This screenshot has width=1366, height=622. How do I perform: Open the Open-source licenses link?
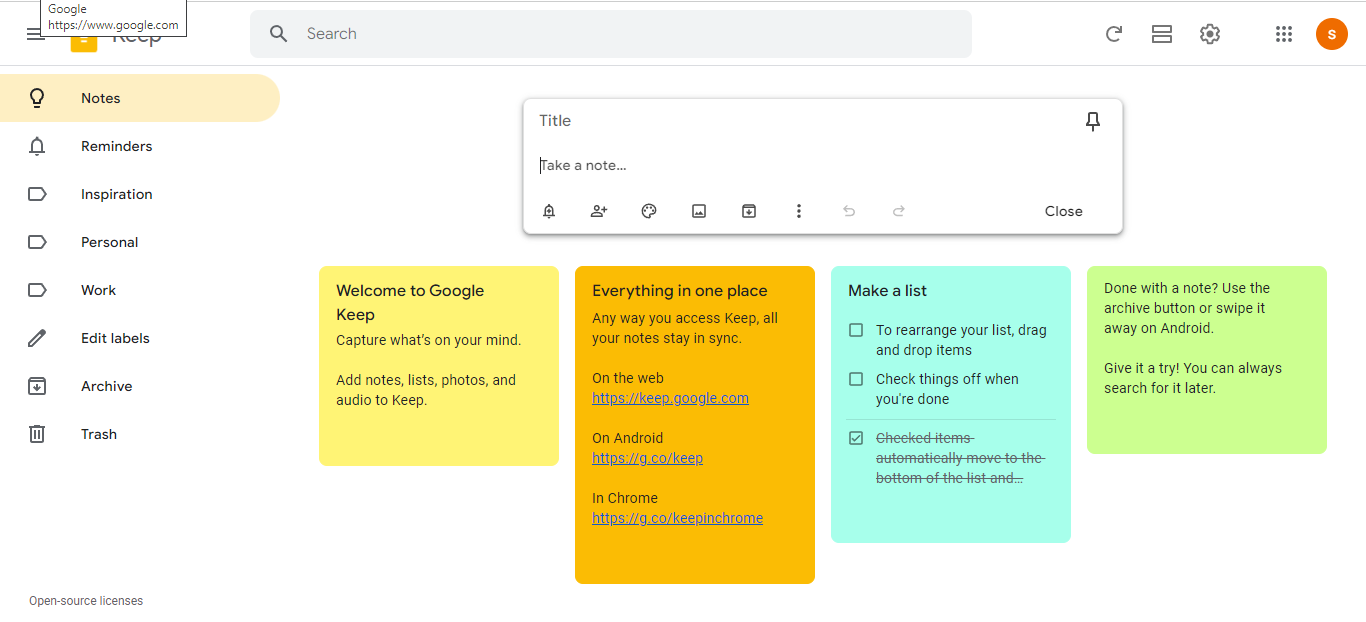coord(86,601)
